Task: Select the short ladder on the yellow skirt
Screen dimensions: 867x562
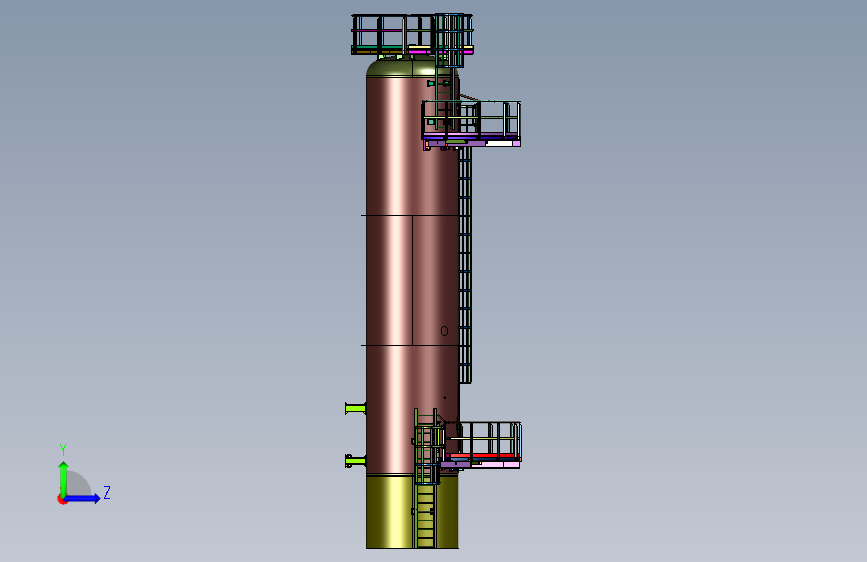Action: coord(426,516)
